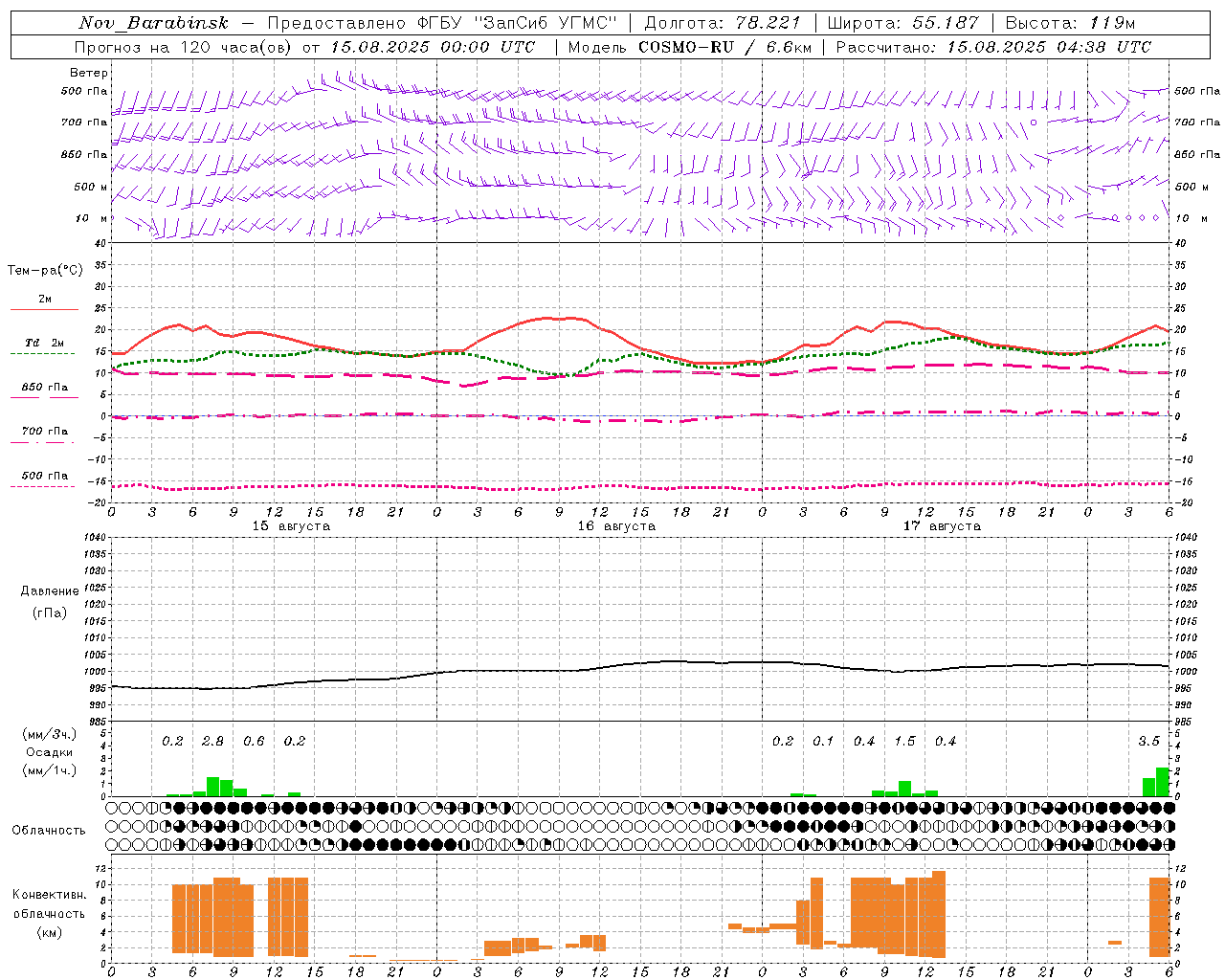Click the "(мм/1ч.)" precipitation unit label

(50, 770)
